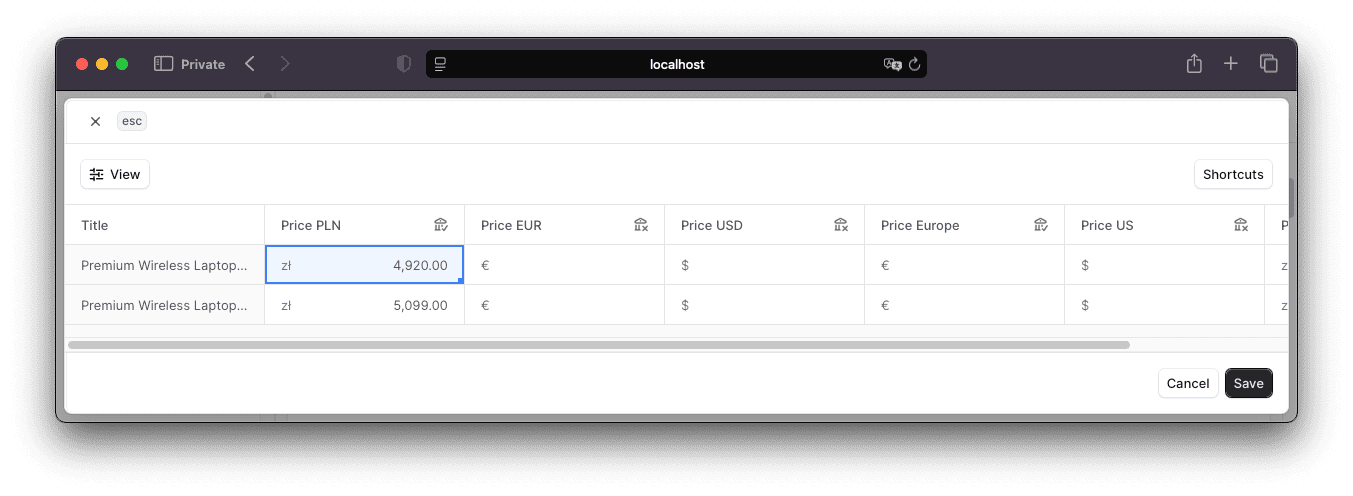Save the price changes
The image size is (1353, 496).
click(1248, 383)
